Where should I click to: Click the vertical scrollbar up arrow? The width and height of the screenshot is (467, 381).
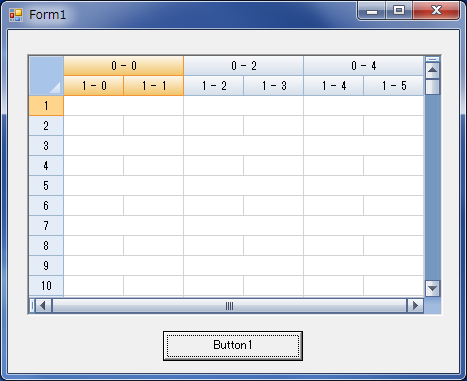point(432,70)
